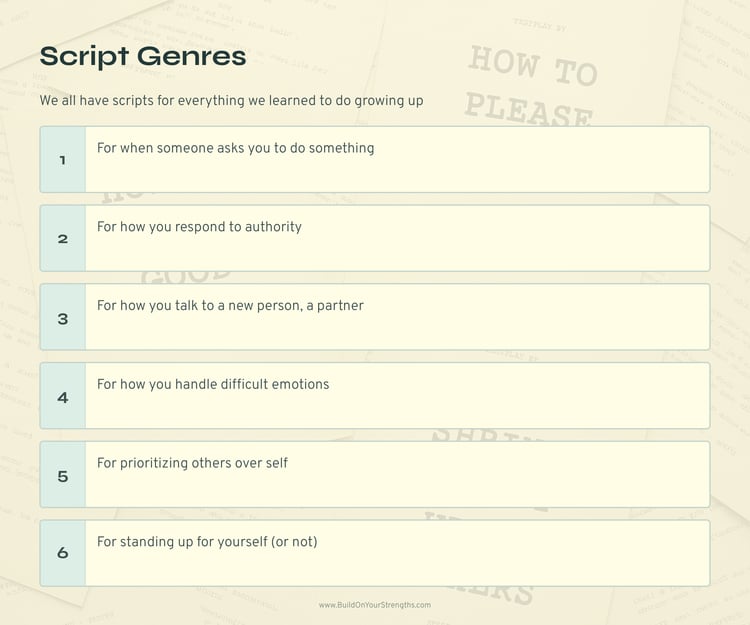This screenshot has height=625, width=750.
Task: Click "For when someone asks you to do something"
Action: [235, 148]
